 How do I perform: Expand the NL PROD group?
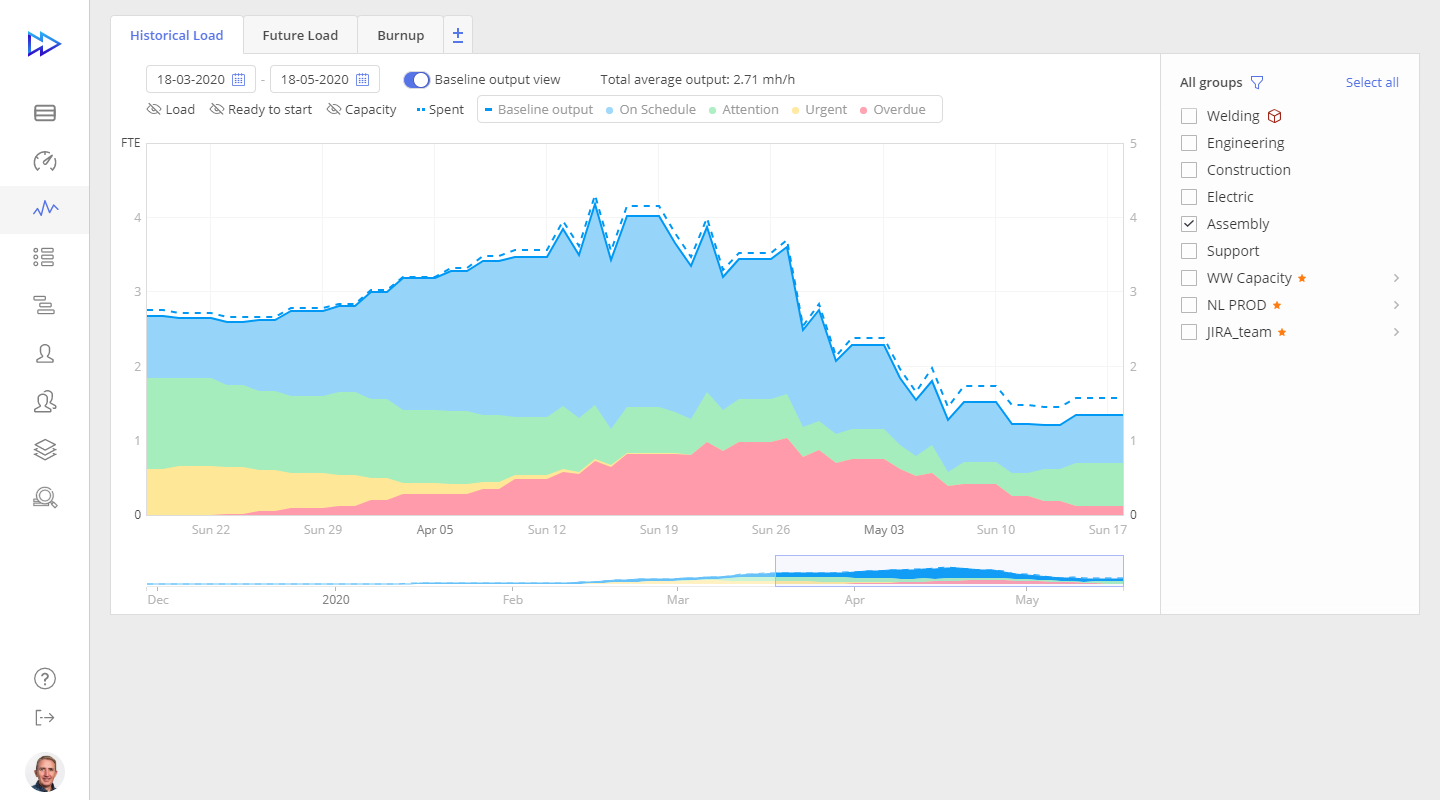[x=1396, y=305]
